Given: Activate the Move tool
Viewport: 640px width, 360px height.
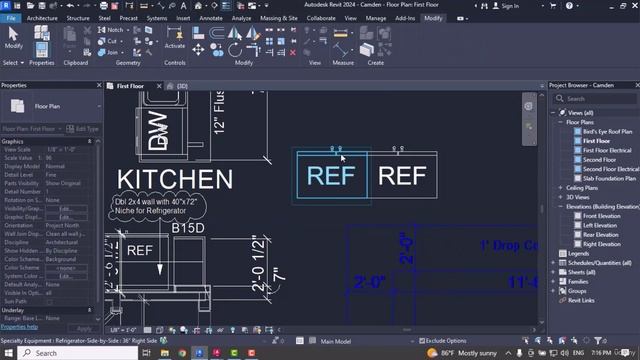Looking at the screenshot, I should 198,50.
